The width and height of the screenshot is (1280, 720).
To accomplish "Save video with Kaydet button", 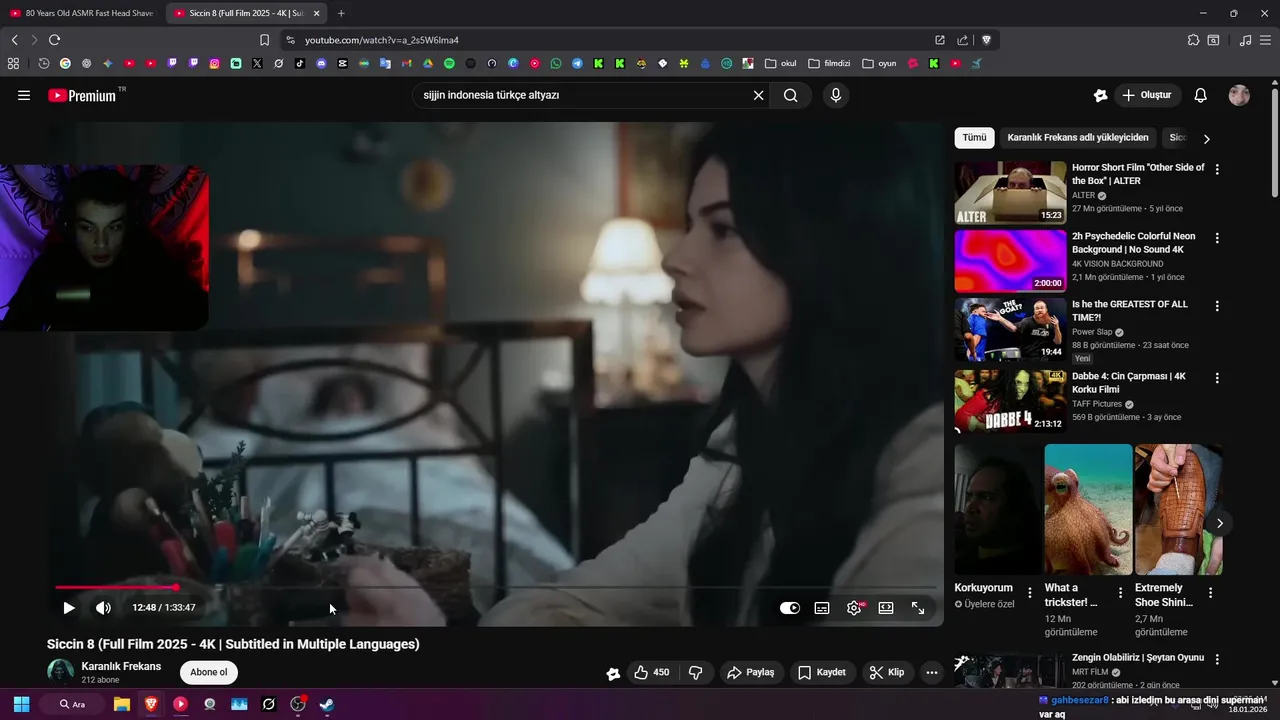I will (x=822, y=672).
